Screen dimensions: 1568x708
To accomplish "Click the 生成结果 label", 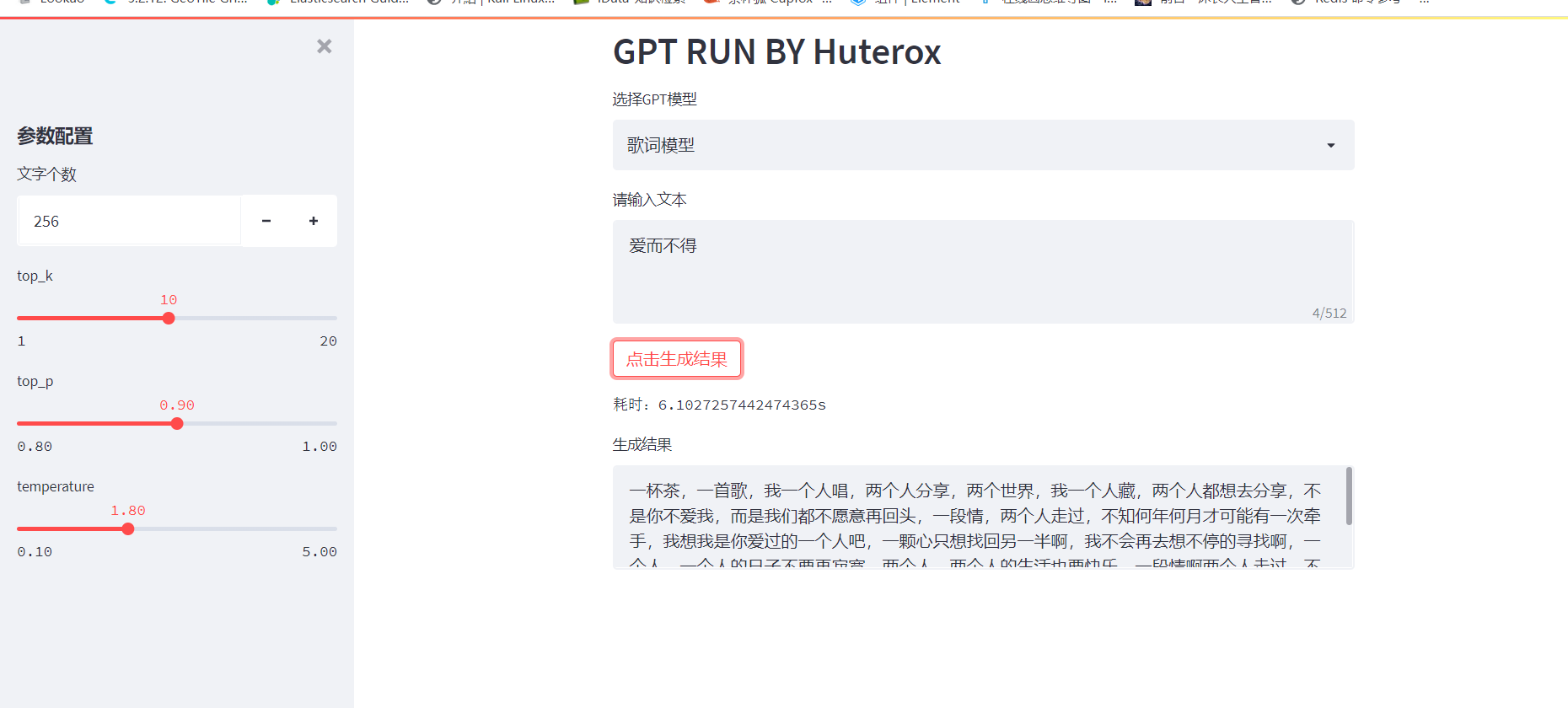I will (x=642, y=445).
